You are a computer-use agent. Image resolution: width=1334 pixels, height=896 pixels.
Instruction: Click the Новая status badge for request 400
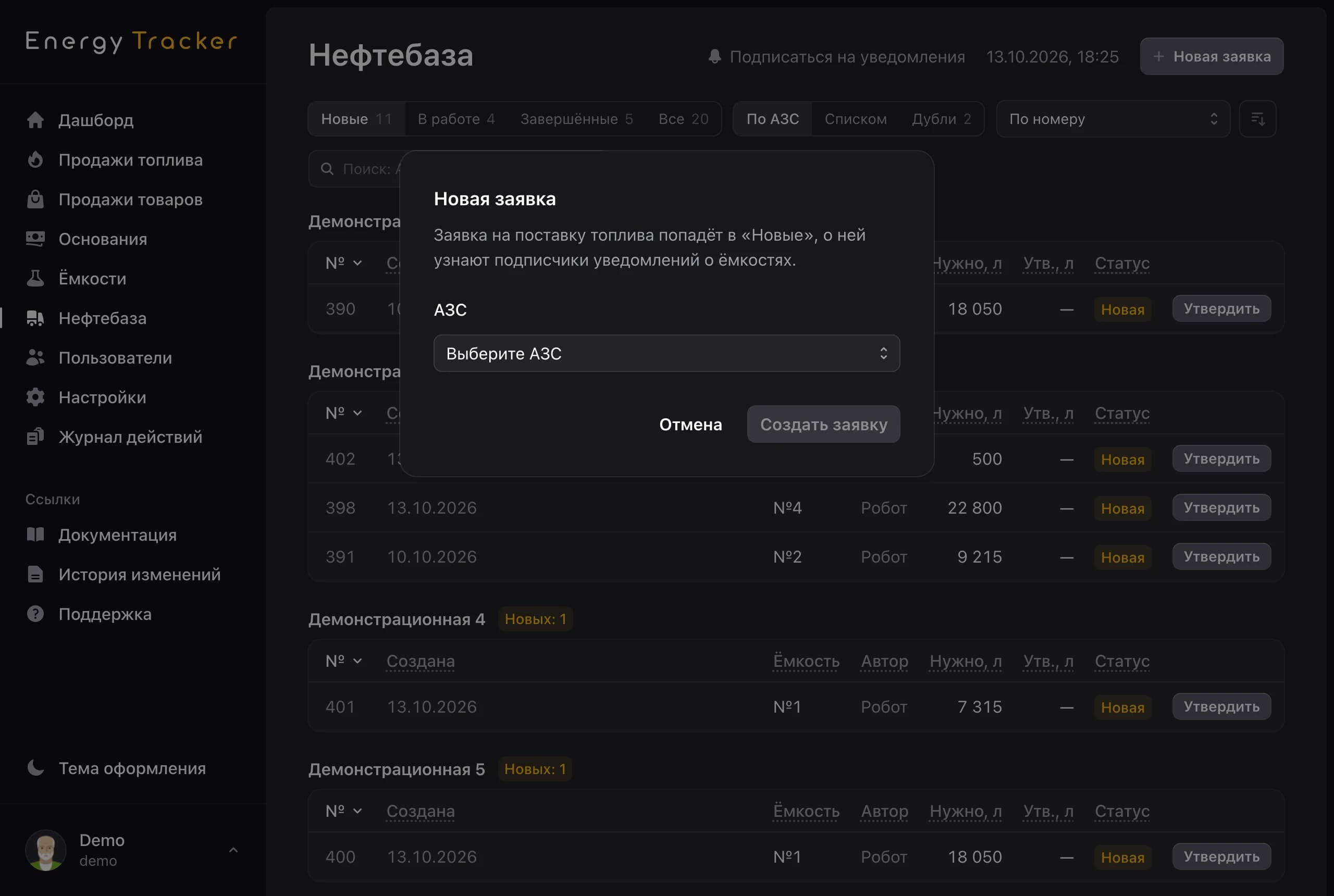[1122, 857]
